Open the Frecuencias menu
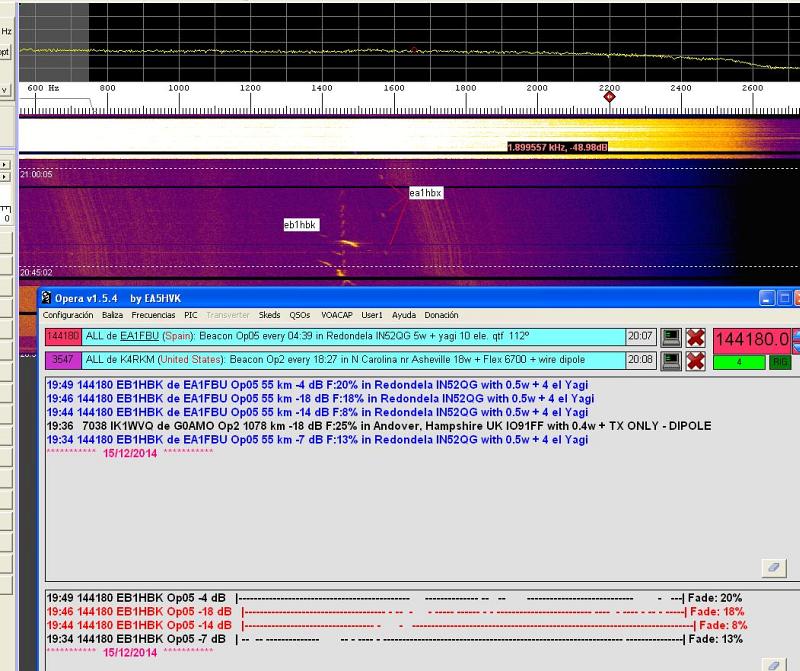The image size is (800, 671). pos(153,315)
